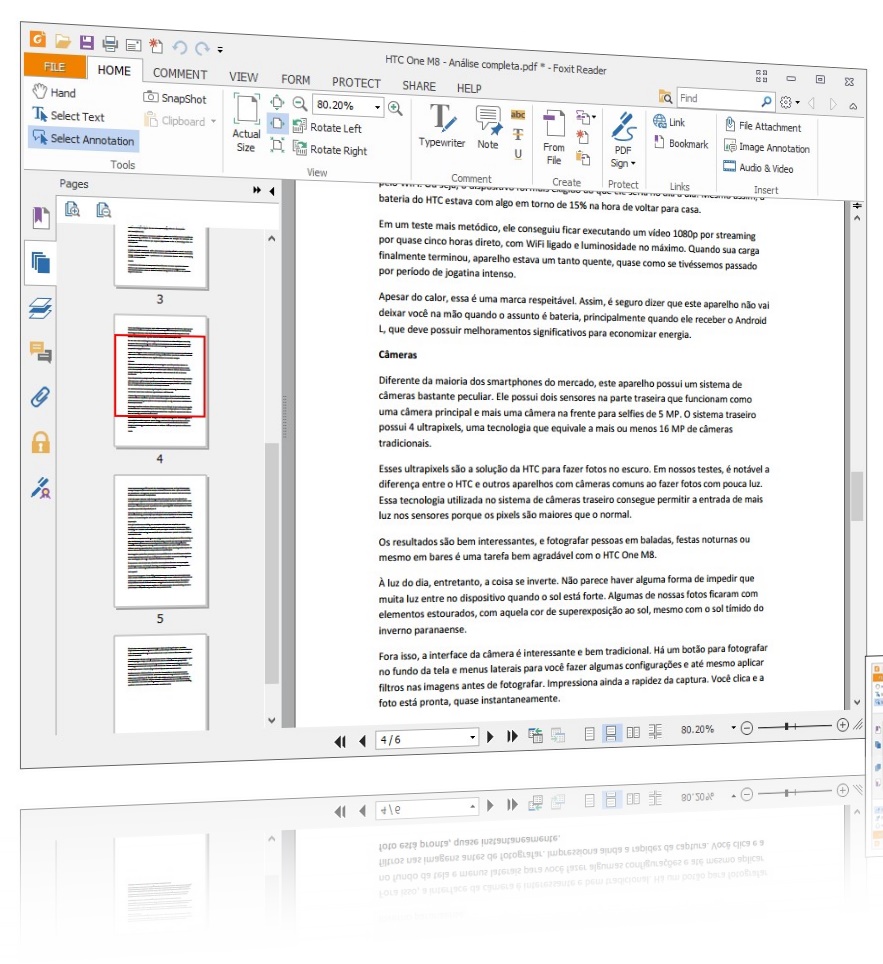Insert Audio & Video

point(758,167)
